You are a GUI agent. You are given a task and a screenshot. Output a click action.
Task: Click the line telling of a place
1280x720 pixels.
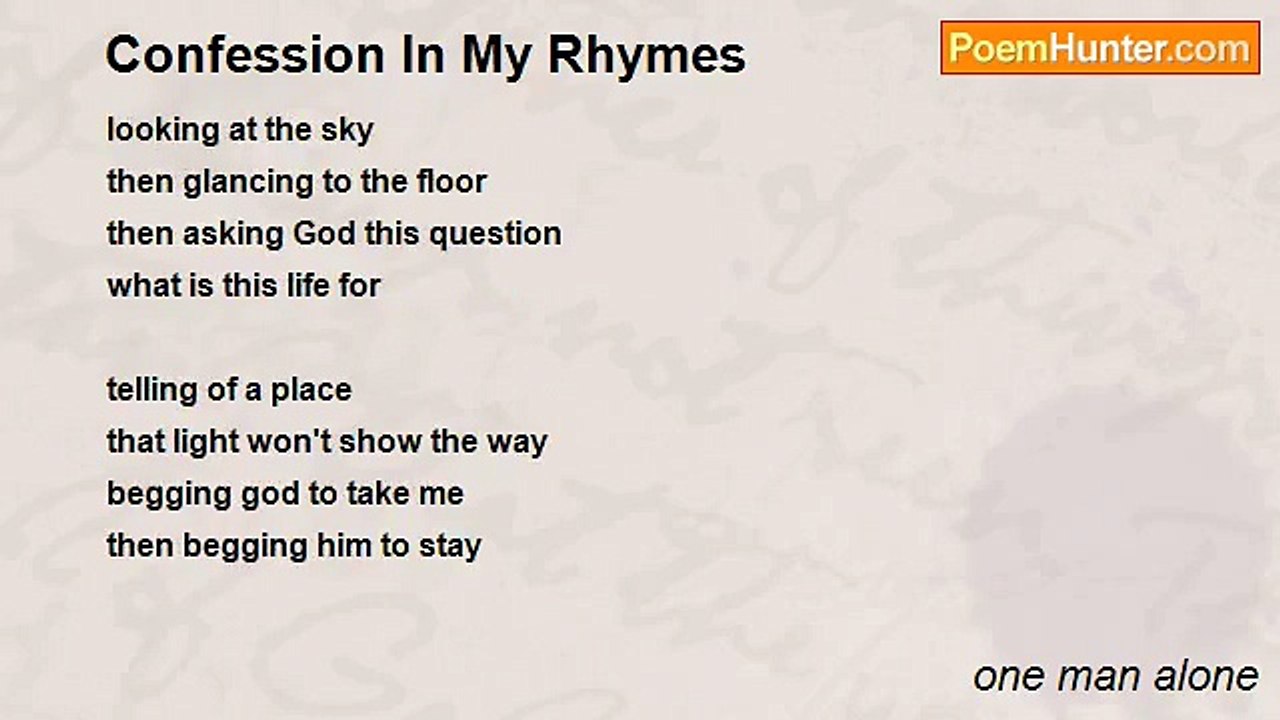click(x=229, y=390)
